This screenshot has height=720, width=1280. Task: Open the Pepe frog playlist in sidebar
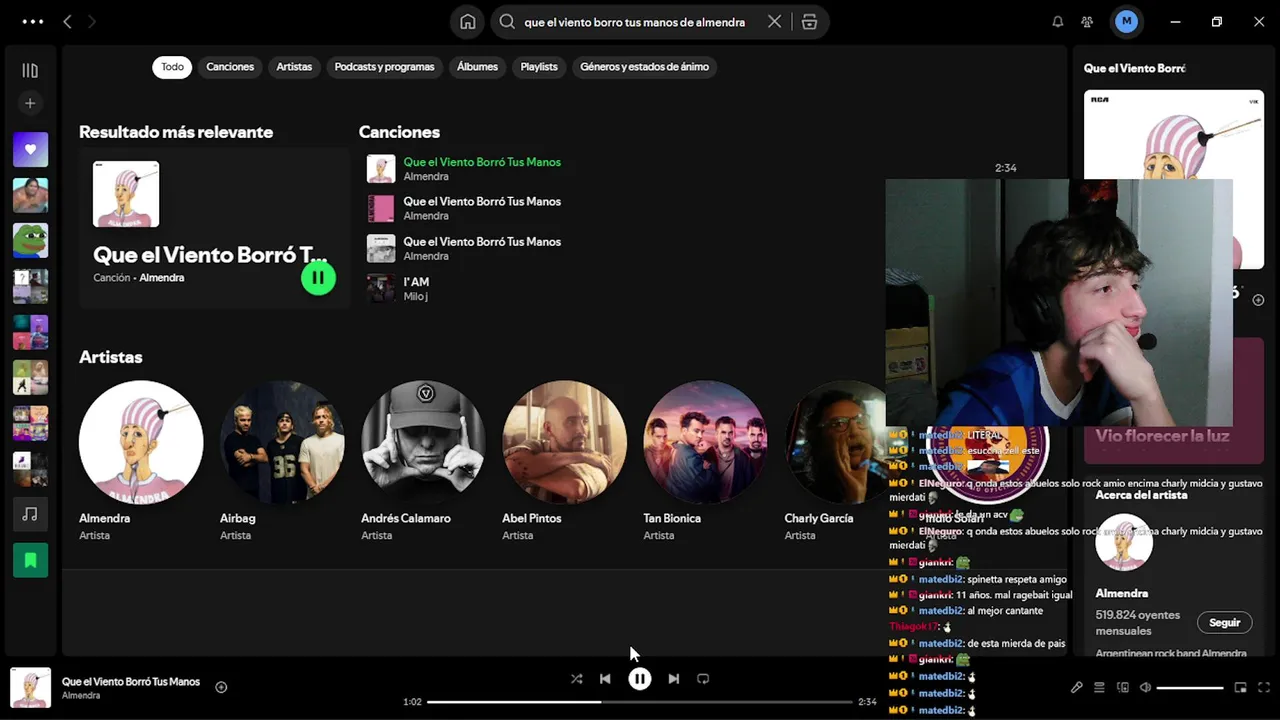pyautogui.click(x=30, y=240)
